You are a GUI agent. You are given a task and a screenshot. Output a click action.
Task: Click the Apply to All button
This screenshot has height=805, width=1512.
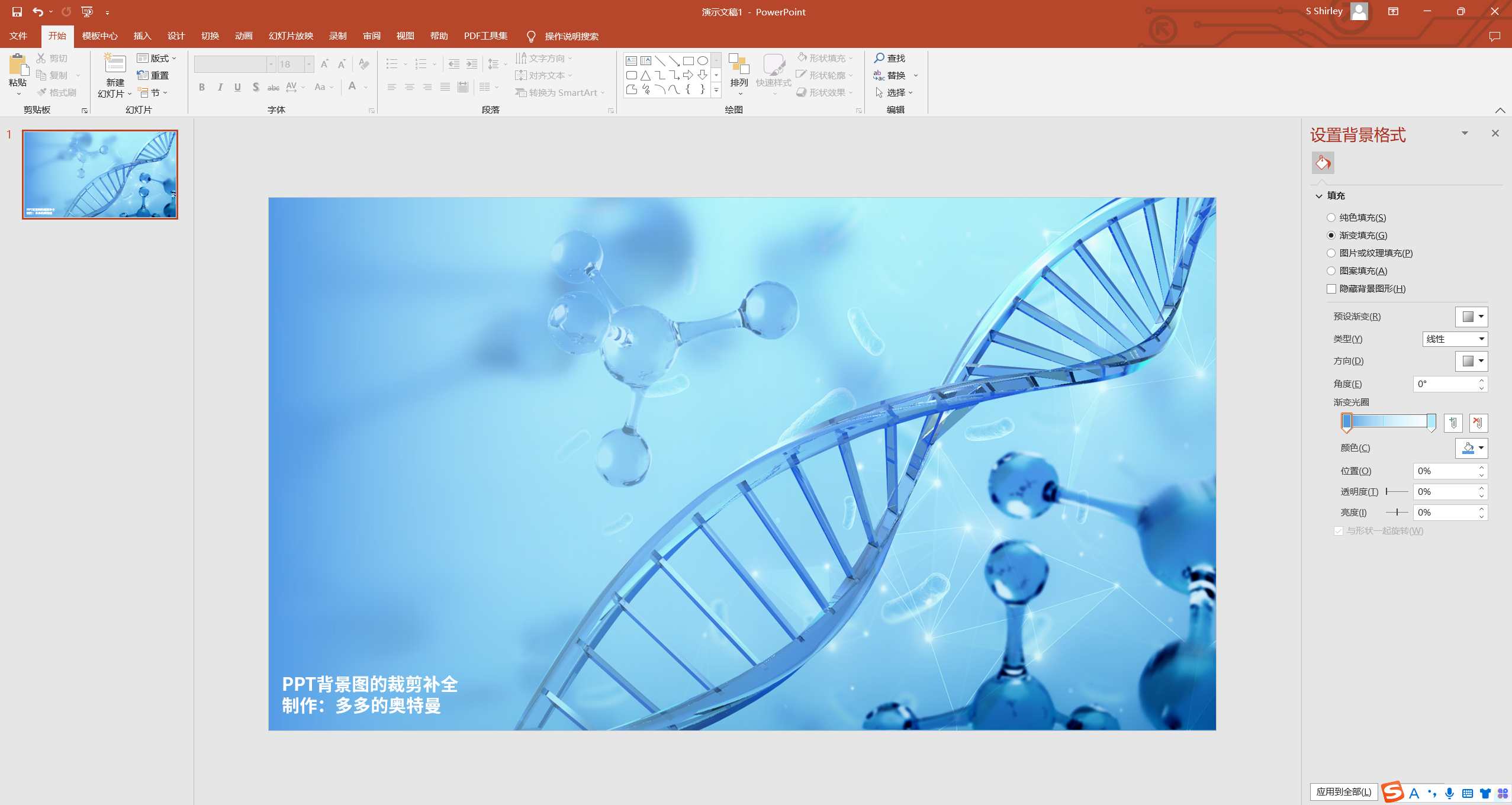pyautogui.click(x=1343, y=791)
